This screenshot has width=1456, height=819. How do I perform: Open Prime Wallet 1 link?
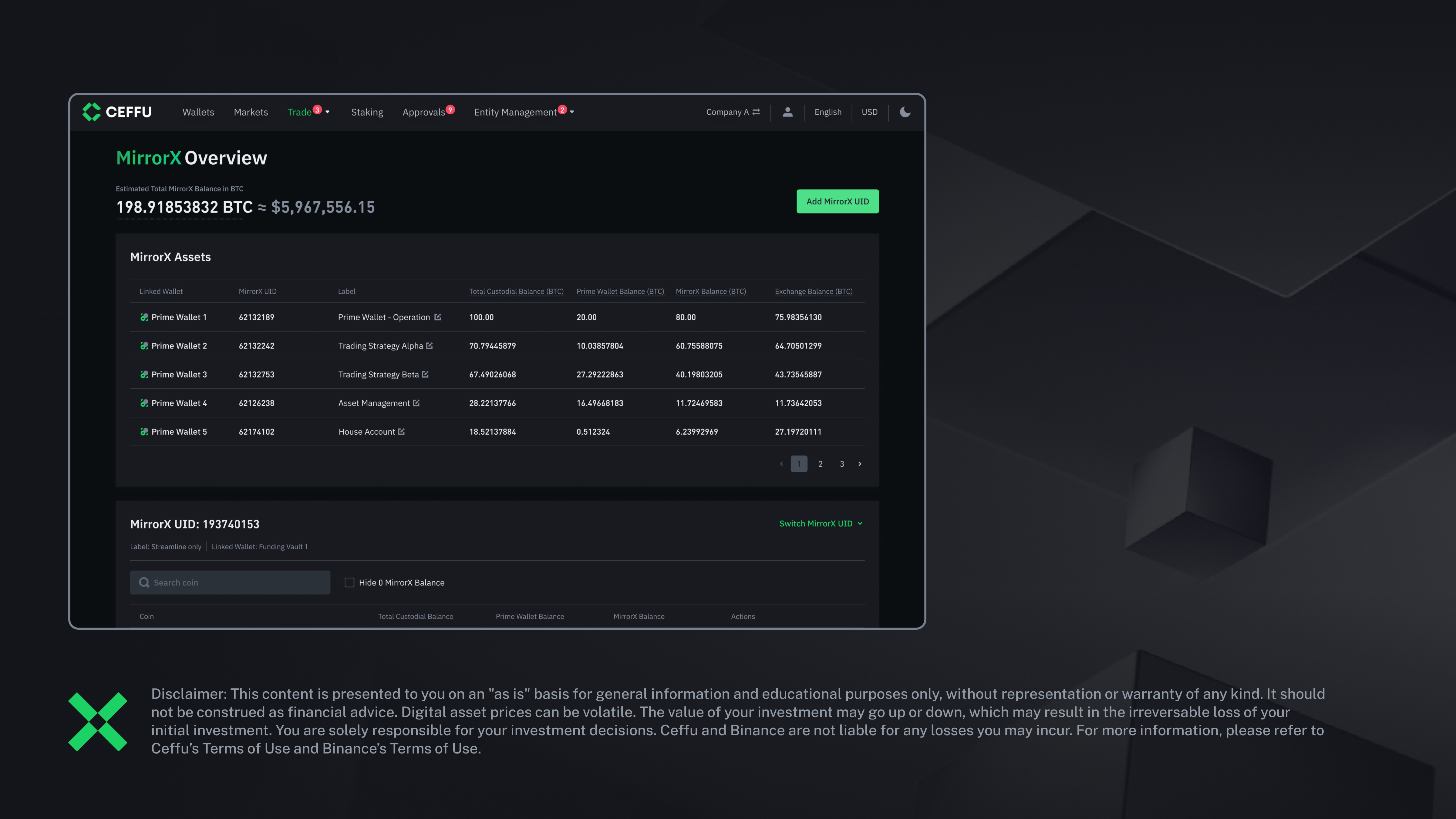(179, 317)
